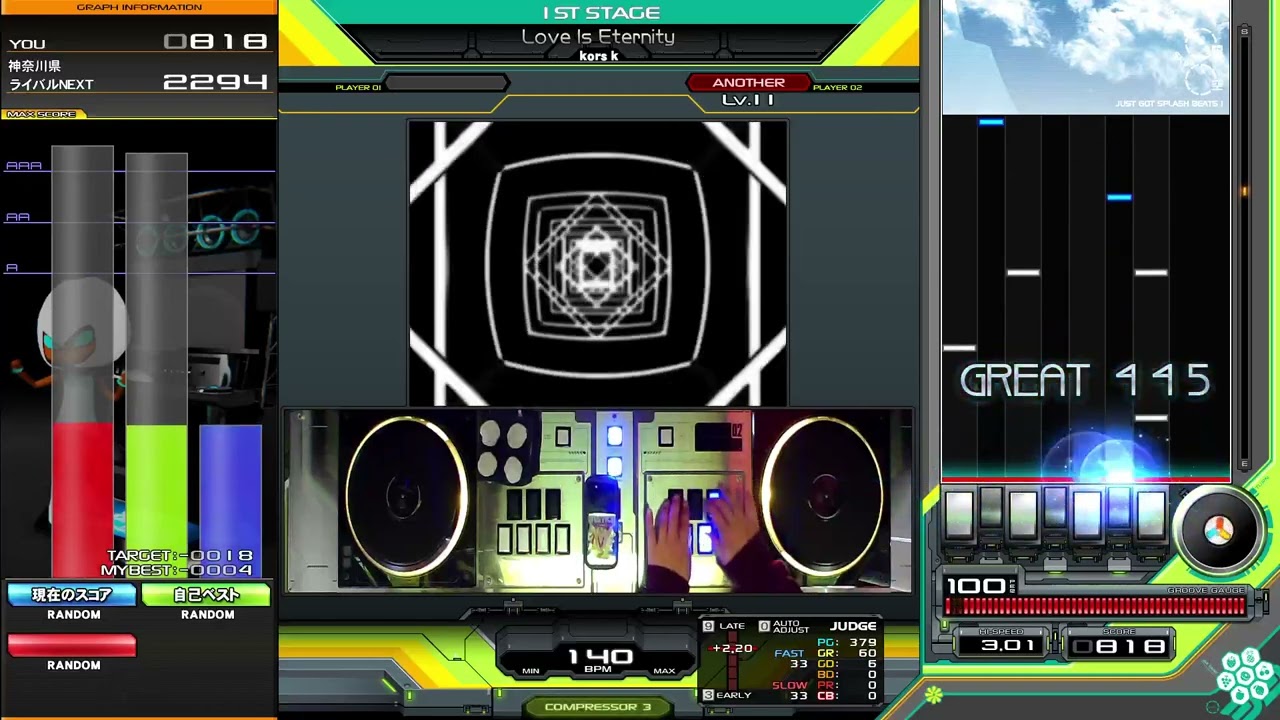Click the Lv.11 level text
This screenshot has width=1280, height=720.
pos(748,100)
